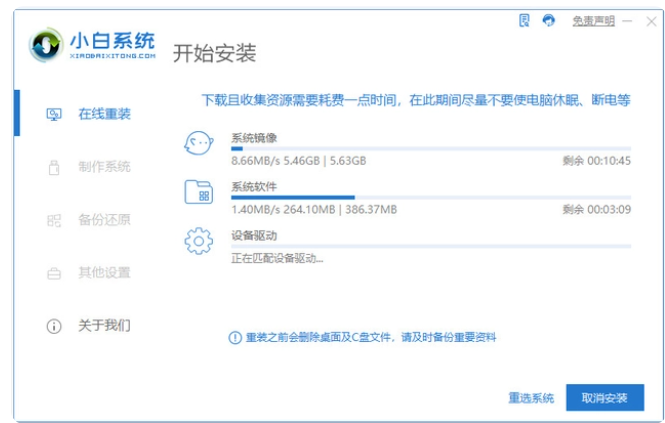
Task: Click the 系统软件 label
Action: tap(254, 187)
